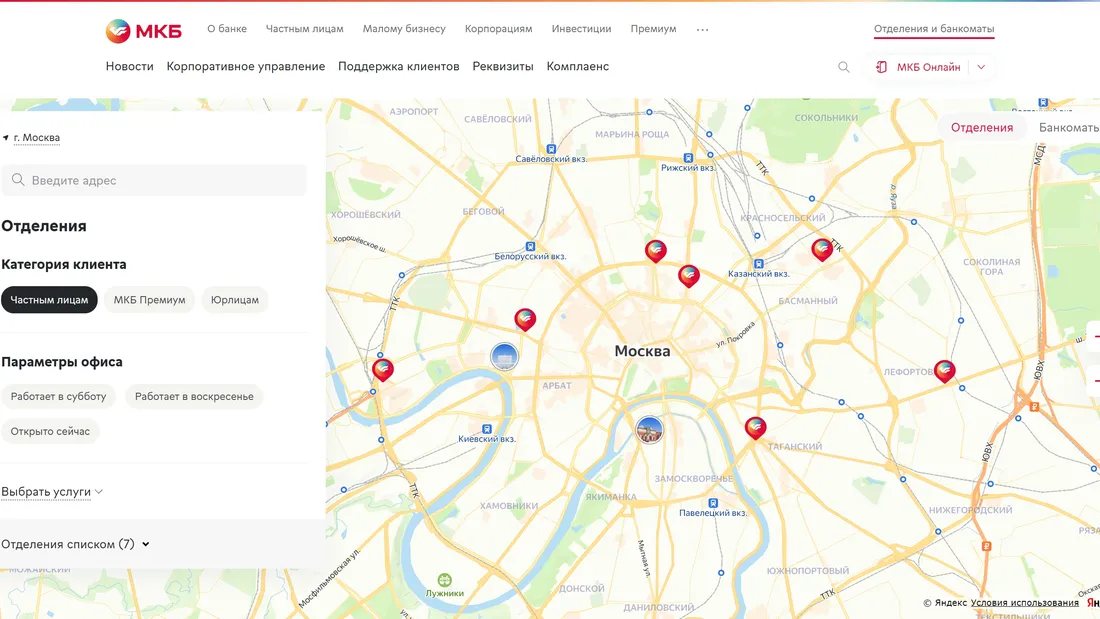Click the MKB logo in header
The image size is (1100, 619).
143,30
